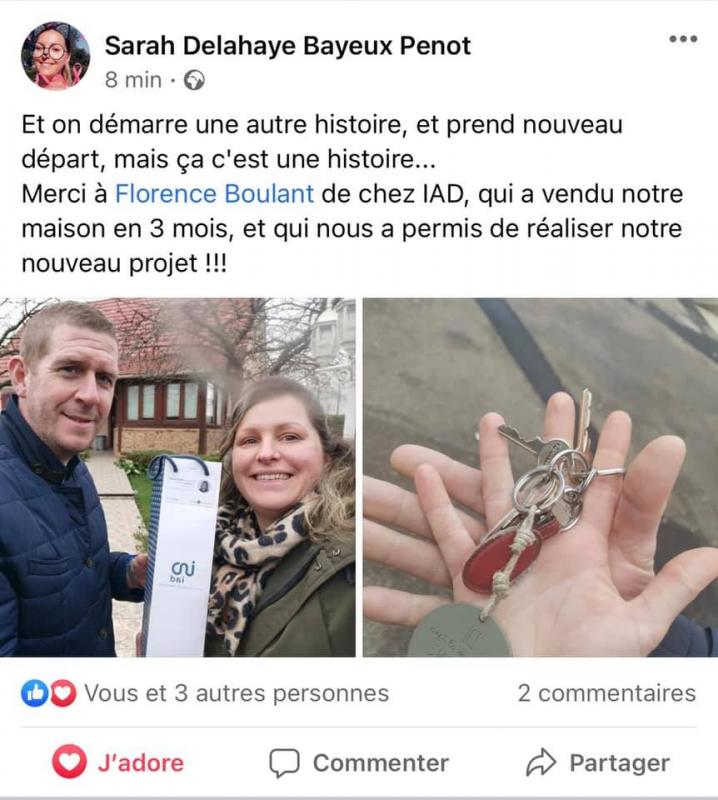Tap the Commenter button label
The width and height of the screenshot is (718, 800).
pyautogui.click(x=381, y=763)
